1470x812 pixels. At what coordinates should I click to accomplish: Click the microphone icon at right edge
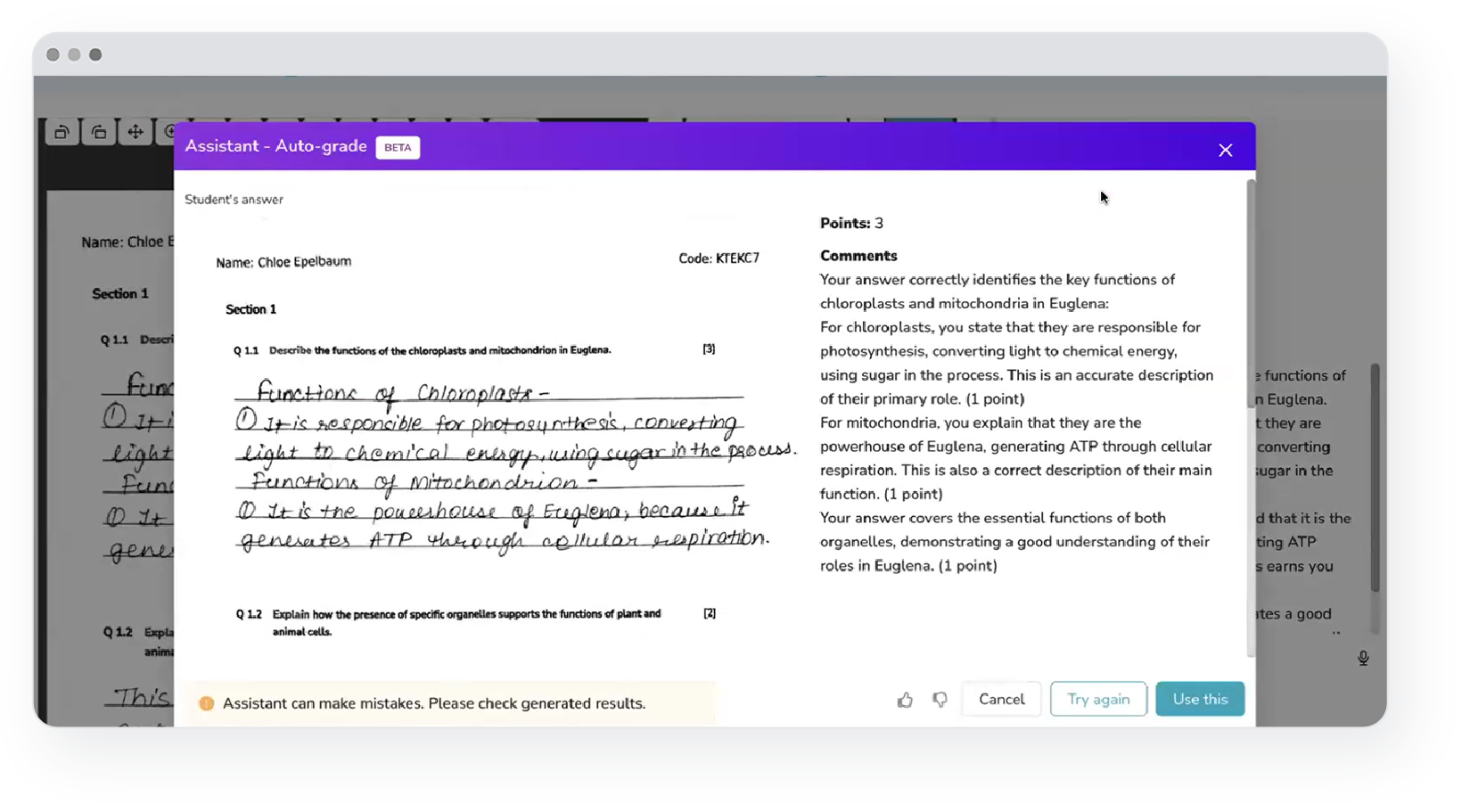[1363, 659]
